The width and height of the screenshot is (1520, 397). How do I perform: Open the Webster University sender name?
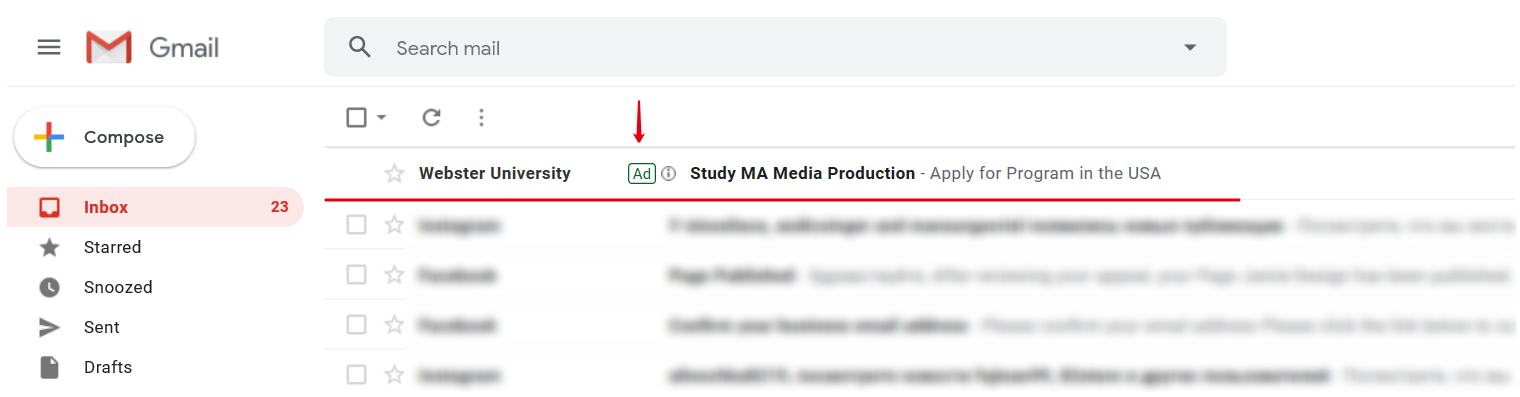click(495, 173)
